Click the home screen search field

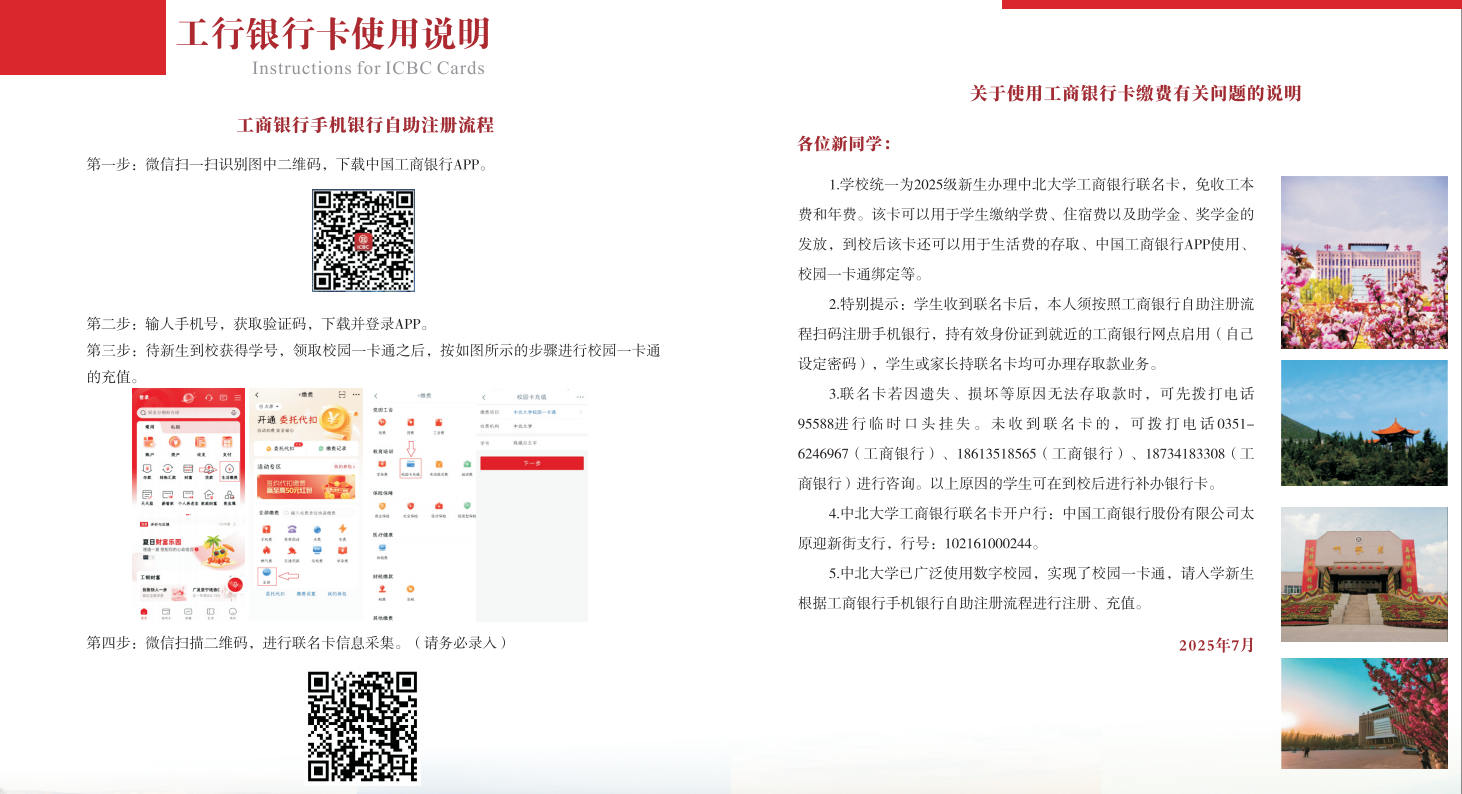188,413
